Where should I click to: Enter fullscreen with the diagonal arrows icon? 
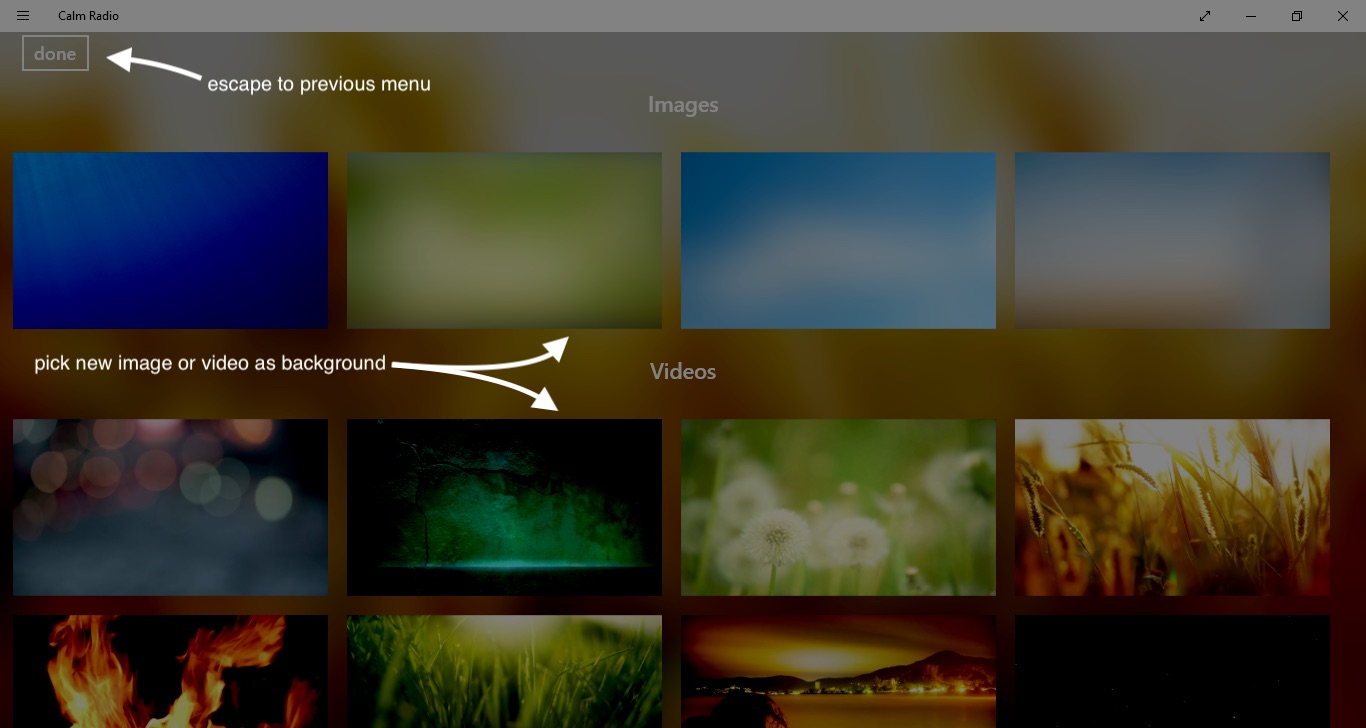tap(1204, 15)
